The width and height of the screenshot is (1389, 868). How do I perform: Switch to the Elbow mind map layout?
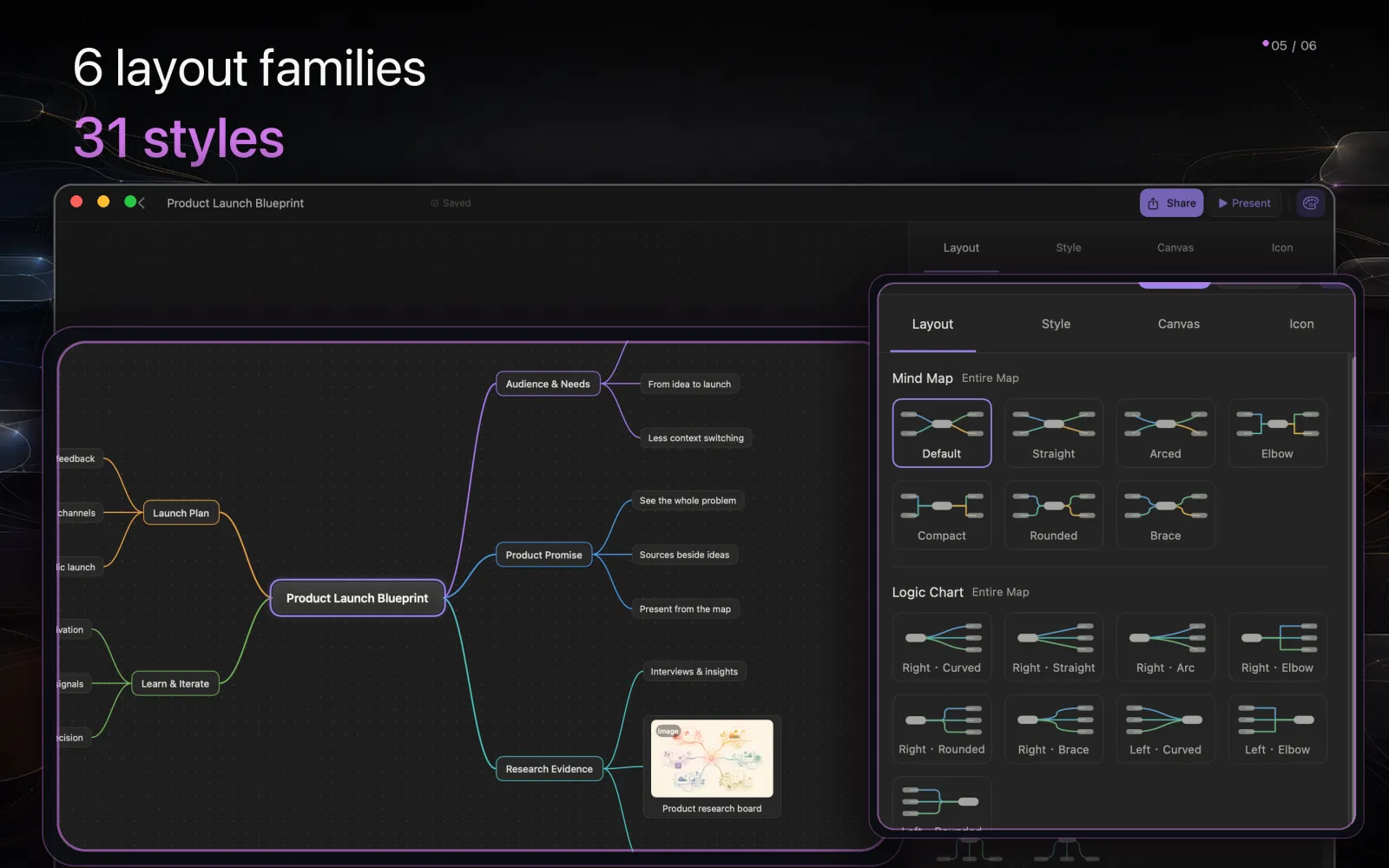tap(1277, 433)
